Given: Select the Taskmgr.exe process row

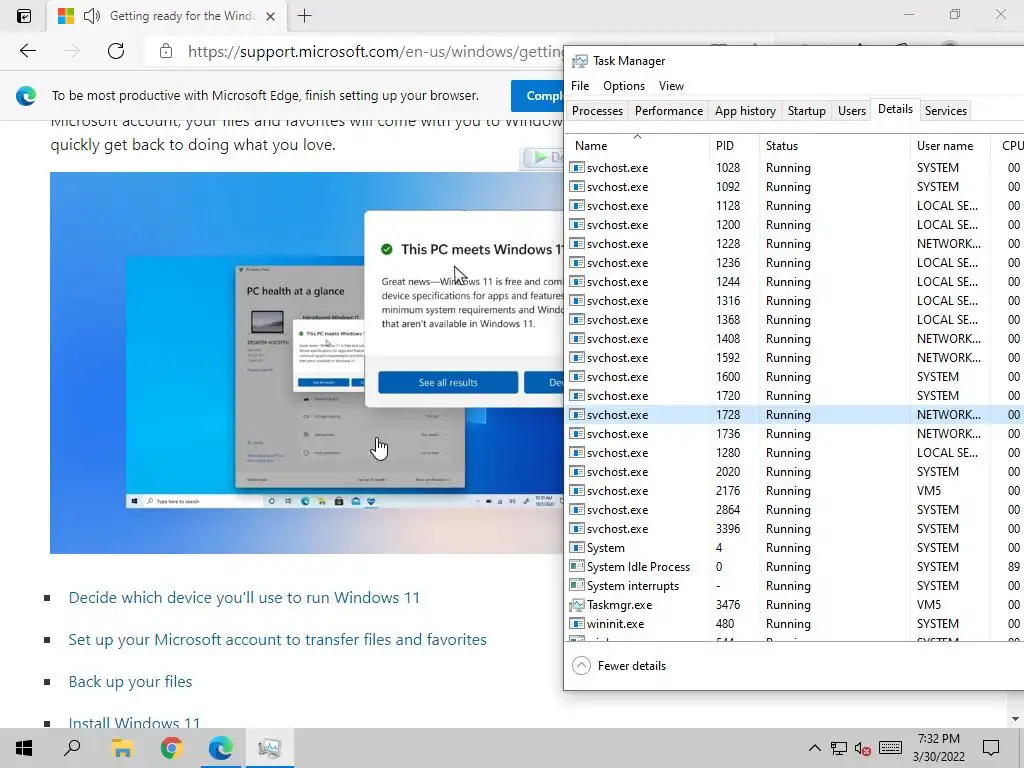Looking at the screenshot, I should 795,605.
